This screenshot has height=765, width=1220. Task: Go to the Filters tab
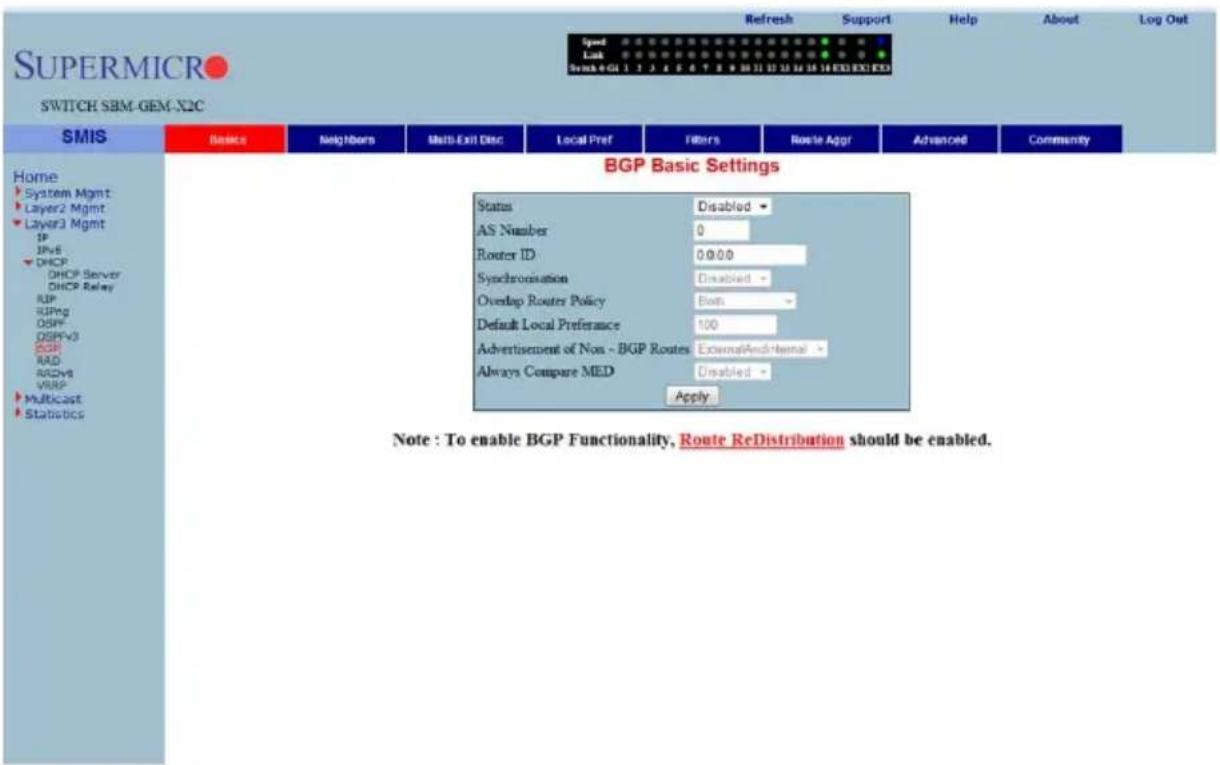[702, 141]
